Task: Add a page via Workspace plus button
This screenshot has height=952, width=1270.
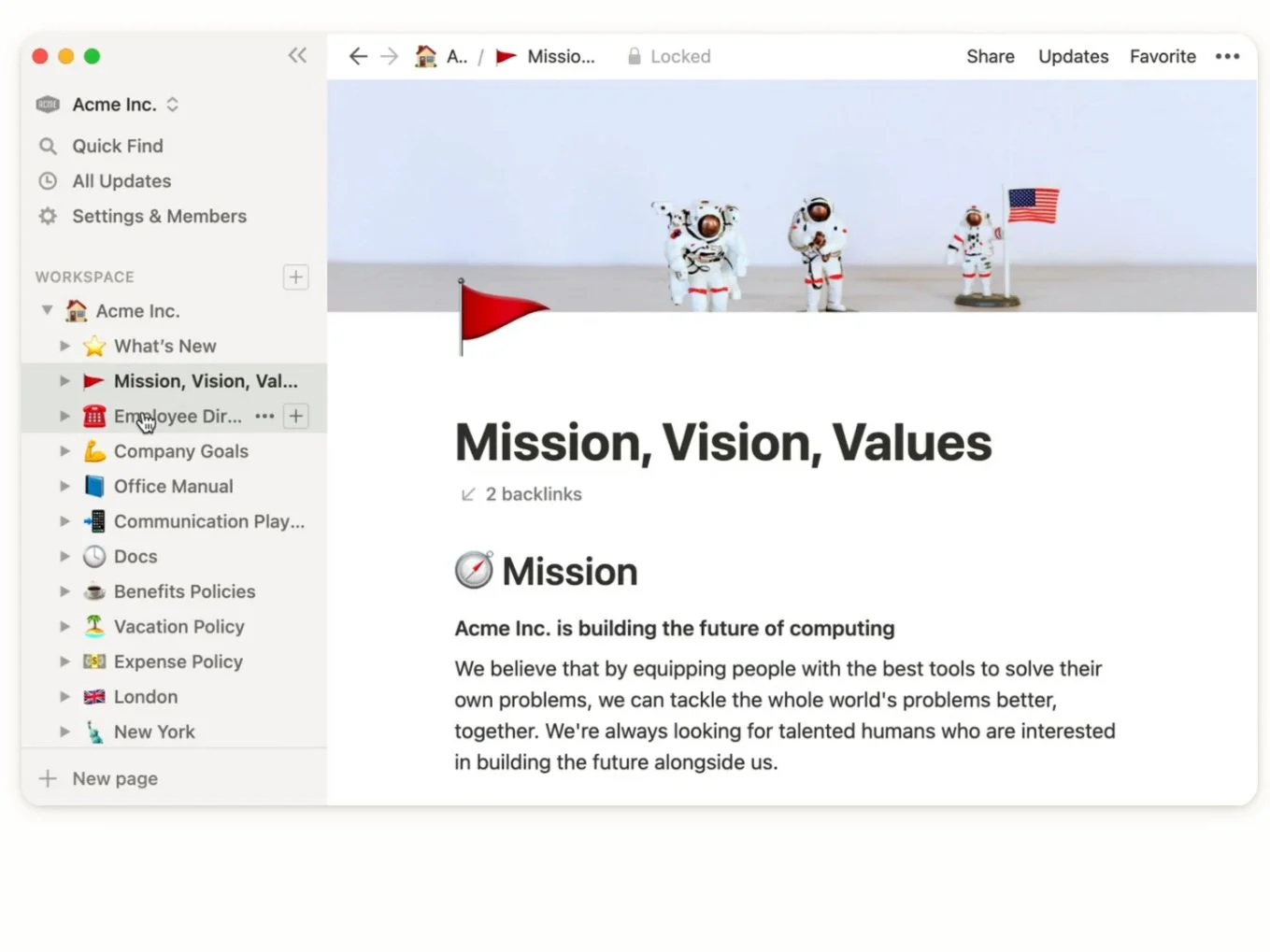Action: [296, 277]
